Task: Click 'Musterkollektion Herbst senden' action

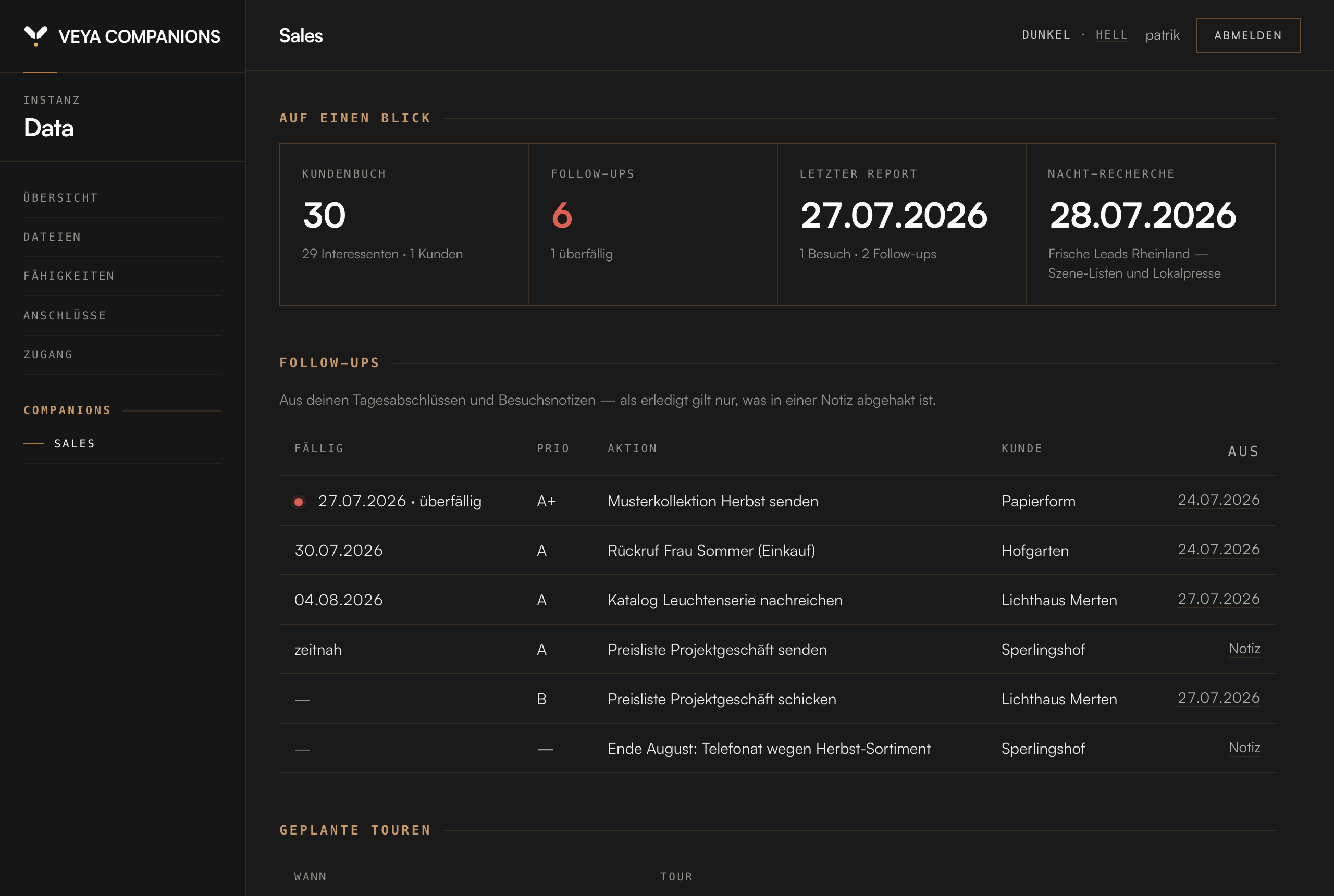Action: [713, 501]
